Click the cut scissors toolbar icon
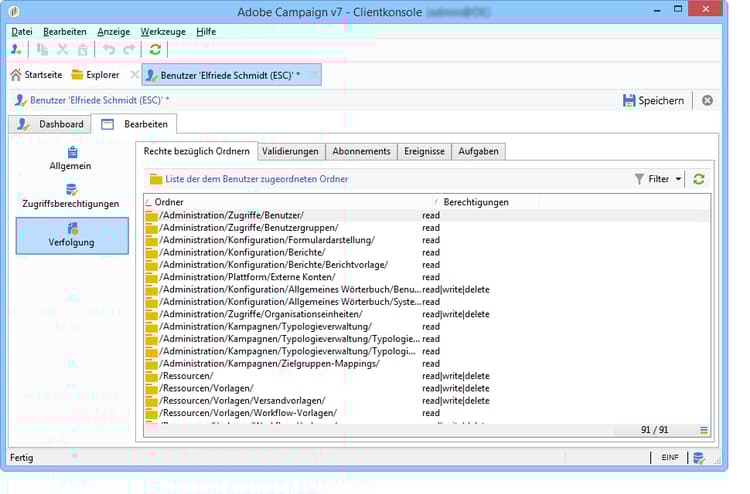Viewport: 750px width, 494px height. coord(62,49)
